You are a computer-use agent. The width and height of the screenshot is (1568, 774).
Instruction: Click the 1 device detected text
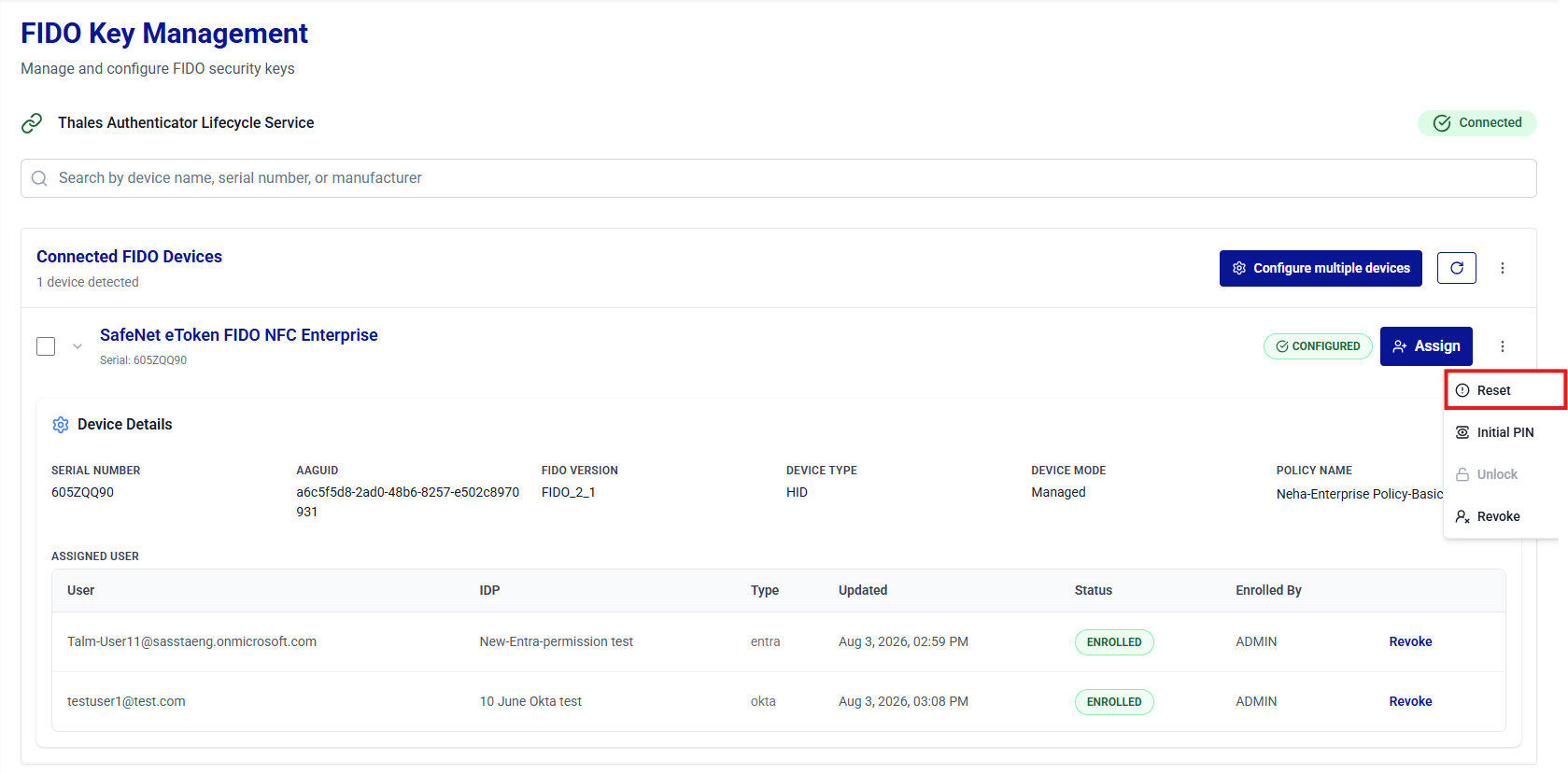[88, 282]
